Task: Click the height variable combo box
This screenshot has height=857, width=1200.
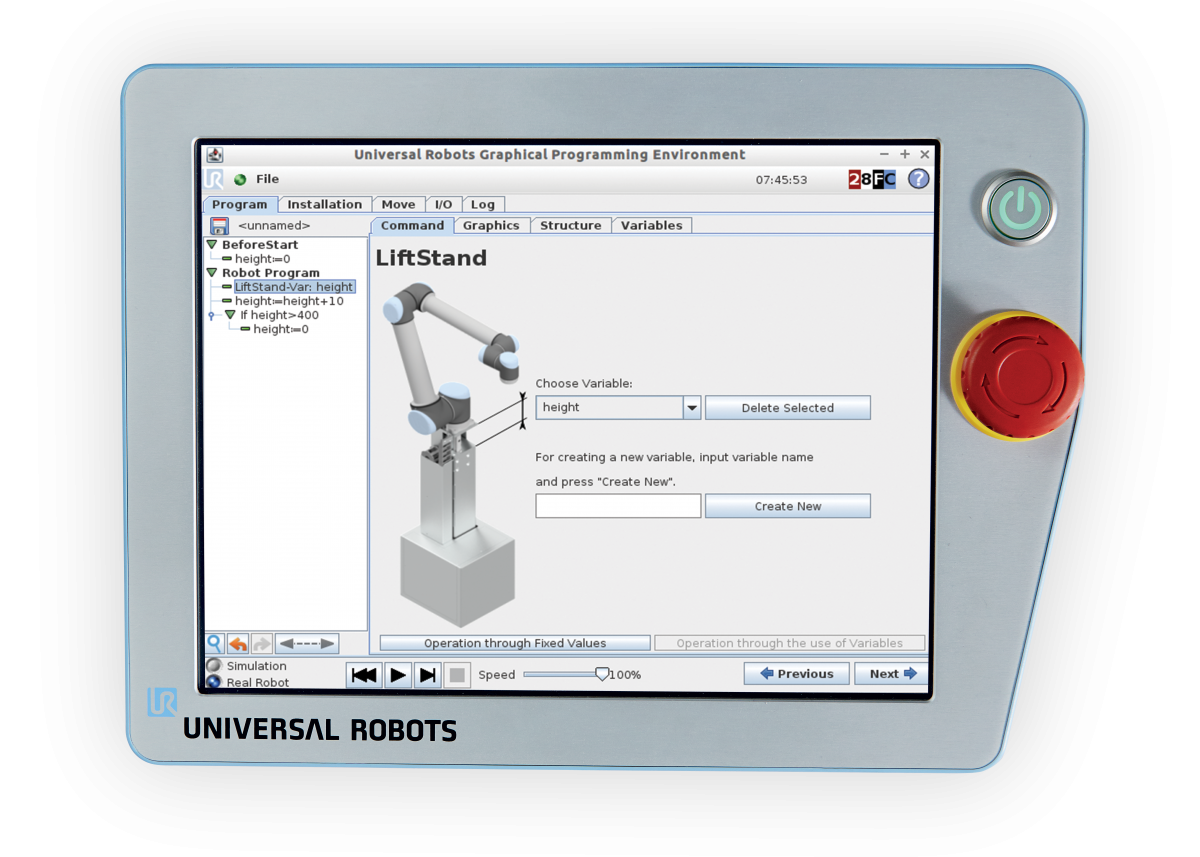Action: point(618,407)
